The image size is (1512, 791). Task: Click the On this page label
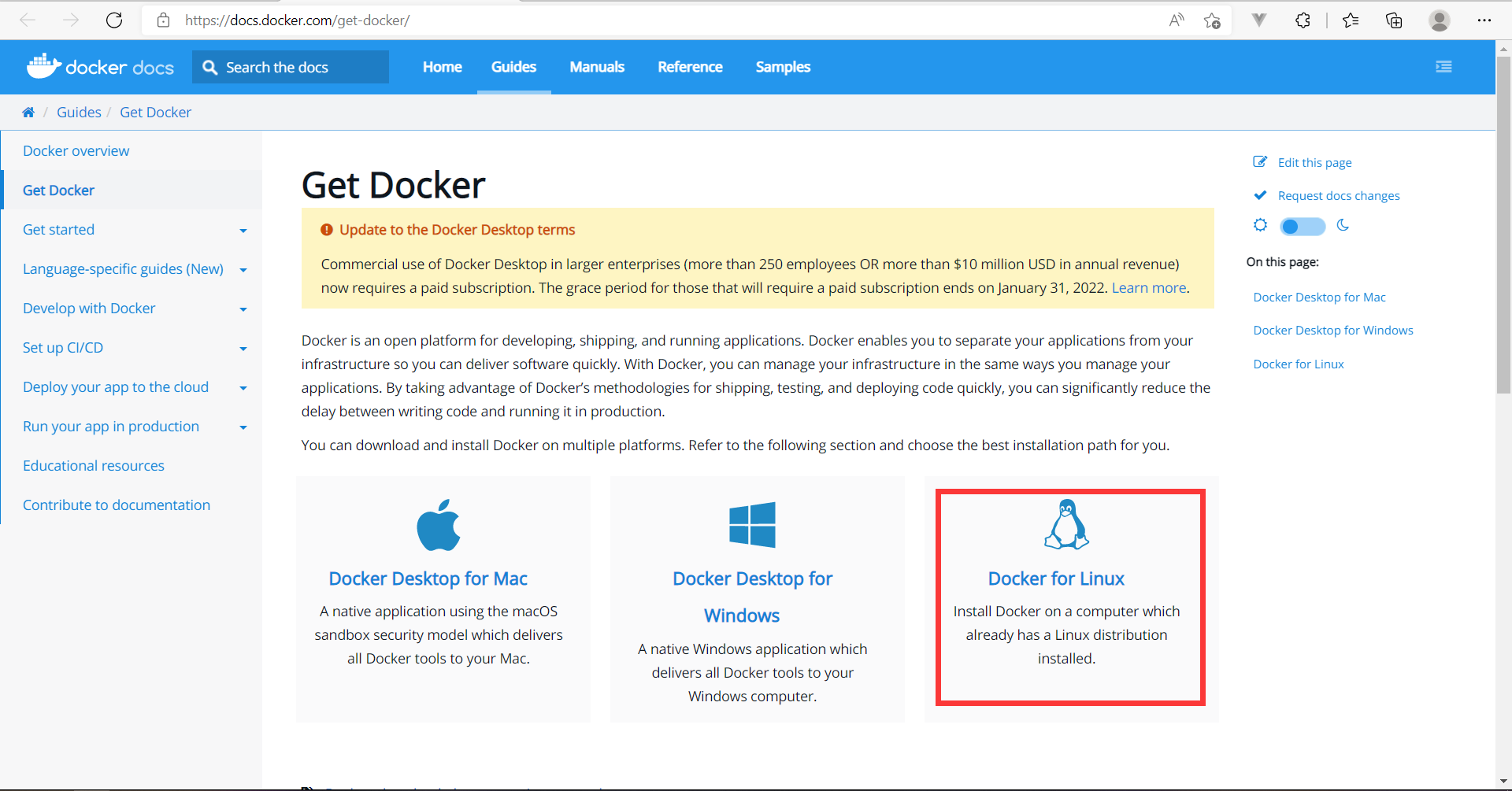[1282, 262]
